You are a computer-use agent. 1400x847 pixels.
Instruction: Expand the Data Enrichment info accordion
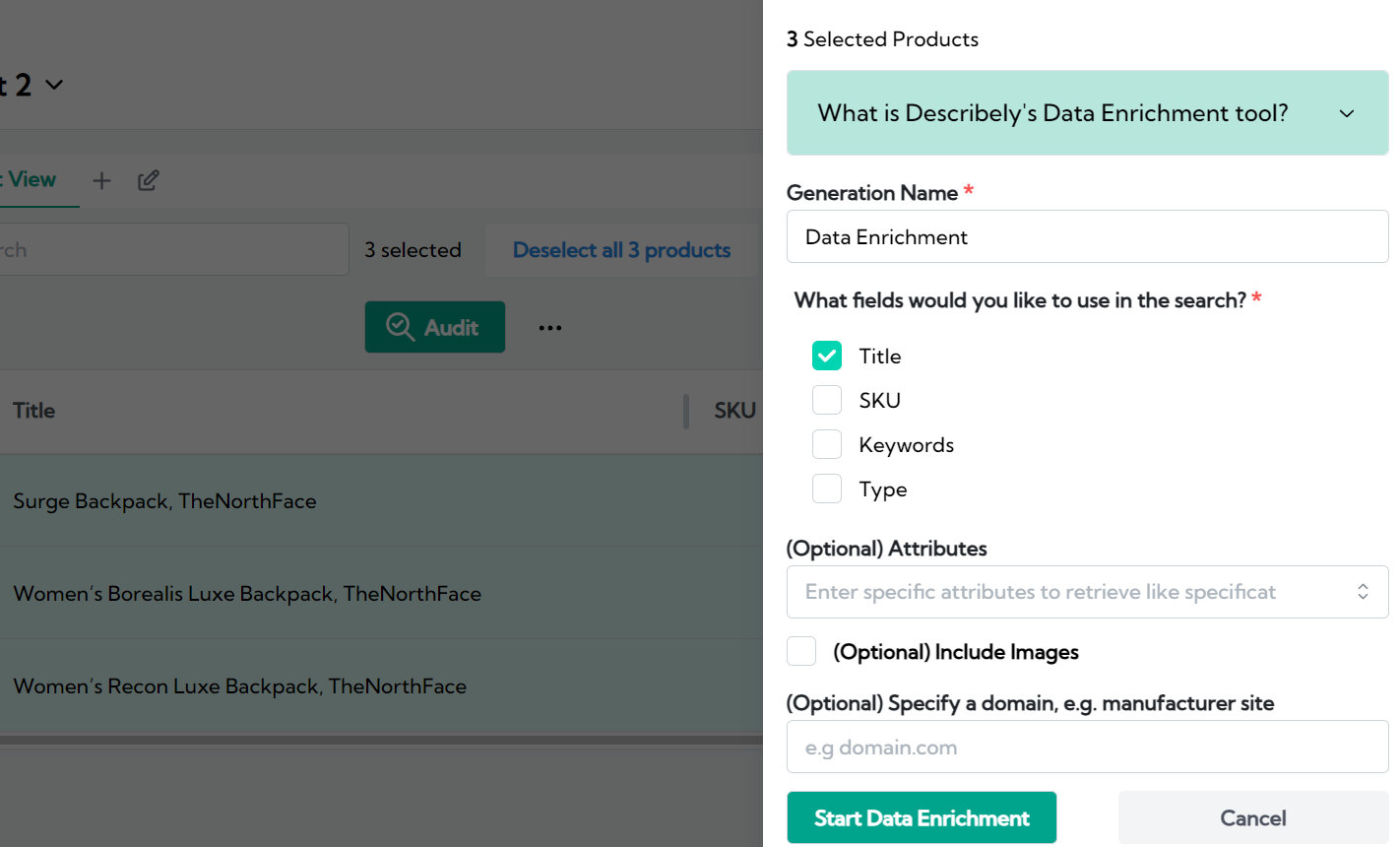pyautogui.click(x=1087, y=113)
